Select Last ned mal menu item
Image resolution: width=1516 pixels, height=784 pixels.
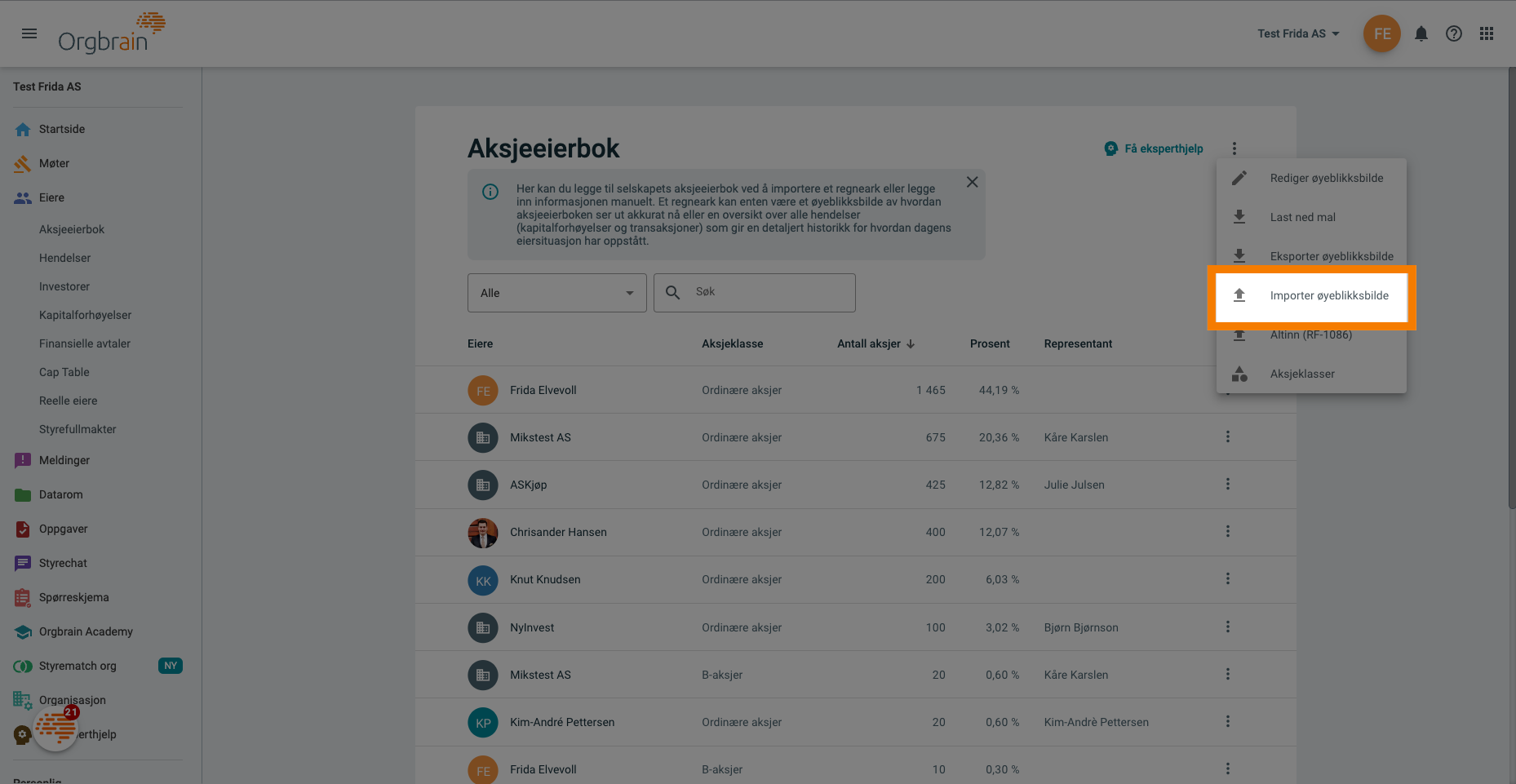click(1311, 217)
